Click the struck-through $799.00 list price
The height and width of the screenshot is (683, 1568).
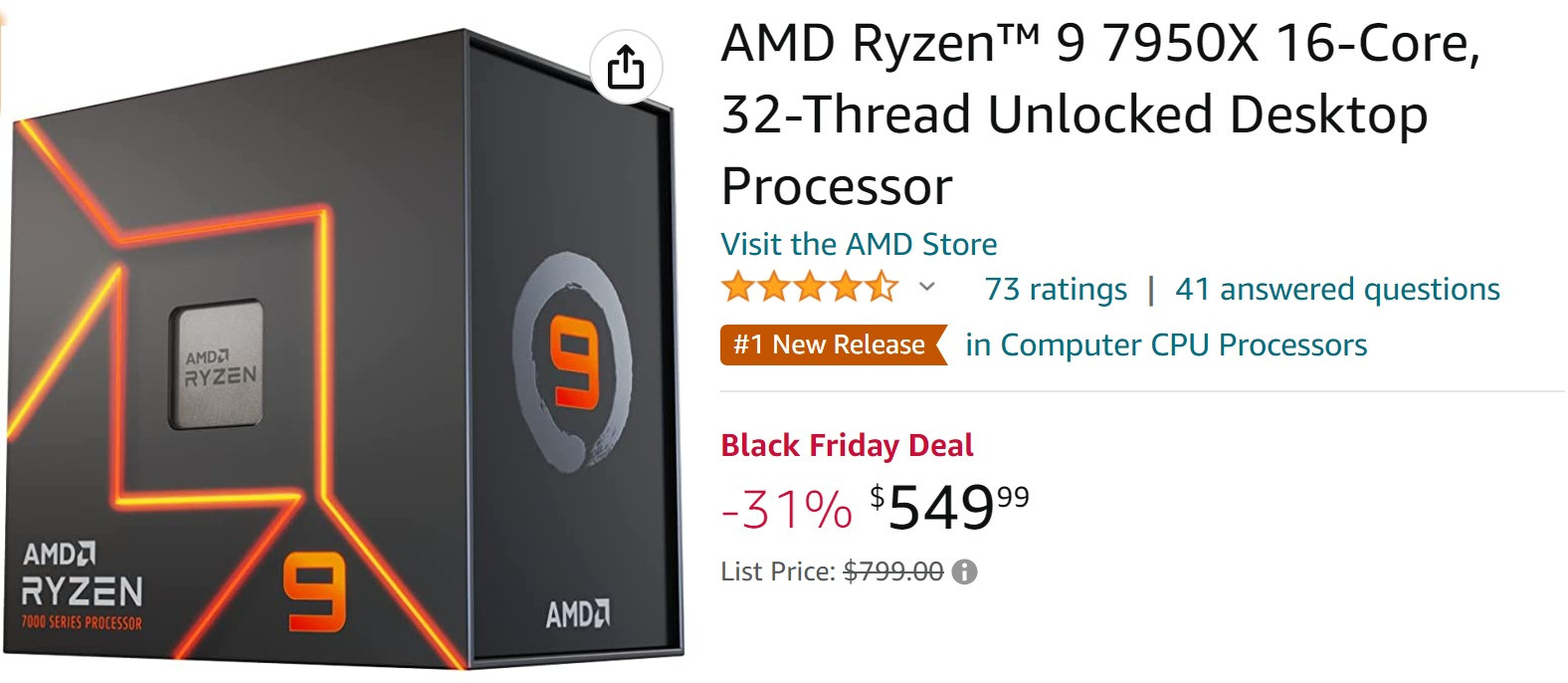tap(893, 571)
